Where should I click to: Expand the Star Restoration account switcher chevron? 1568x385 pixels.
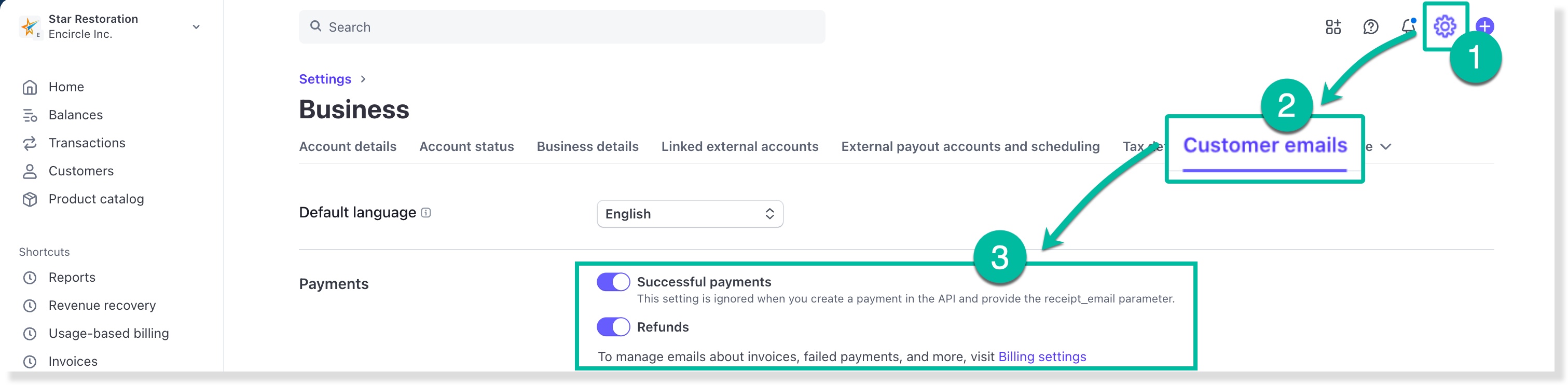(196, 27)
